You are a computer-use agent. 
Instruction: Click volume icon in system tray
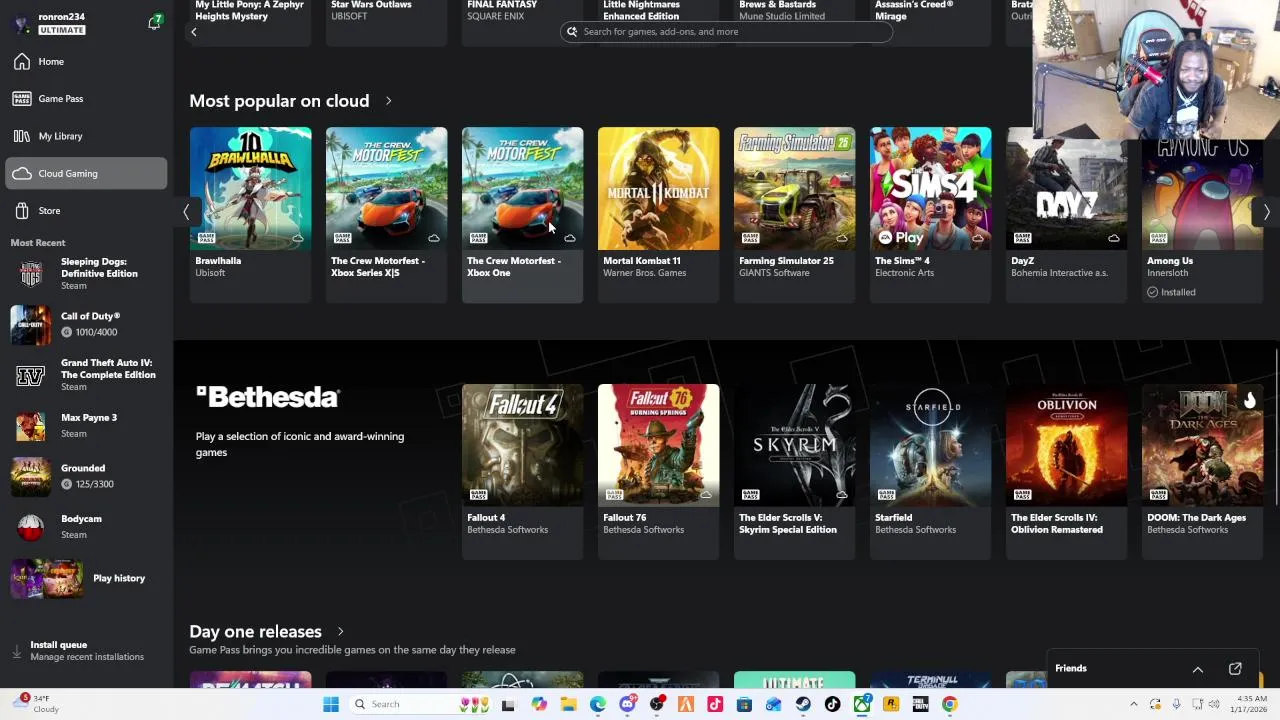tap(1214, 704)
